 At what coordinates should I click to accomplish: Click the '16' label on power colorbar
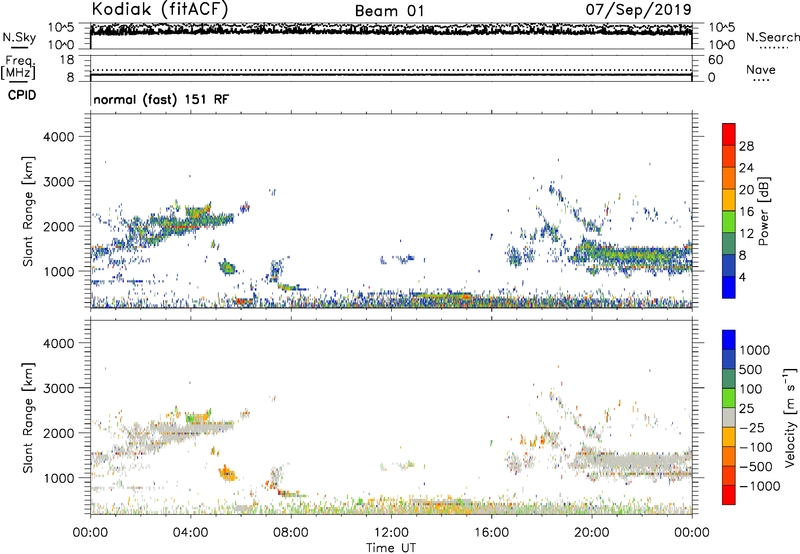tap(746, 212)
